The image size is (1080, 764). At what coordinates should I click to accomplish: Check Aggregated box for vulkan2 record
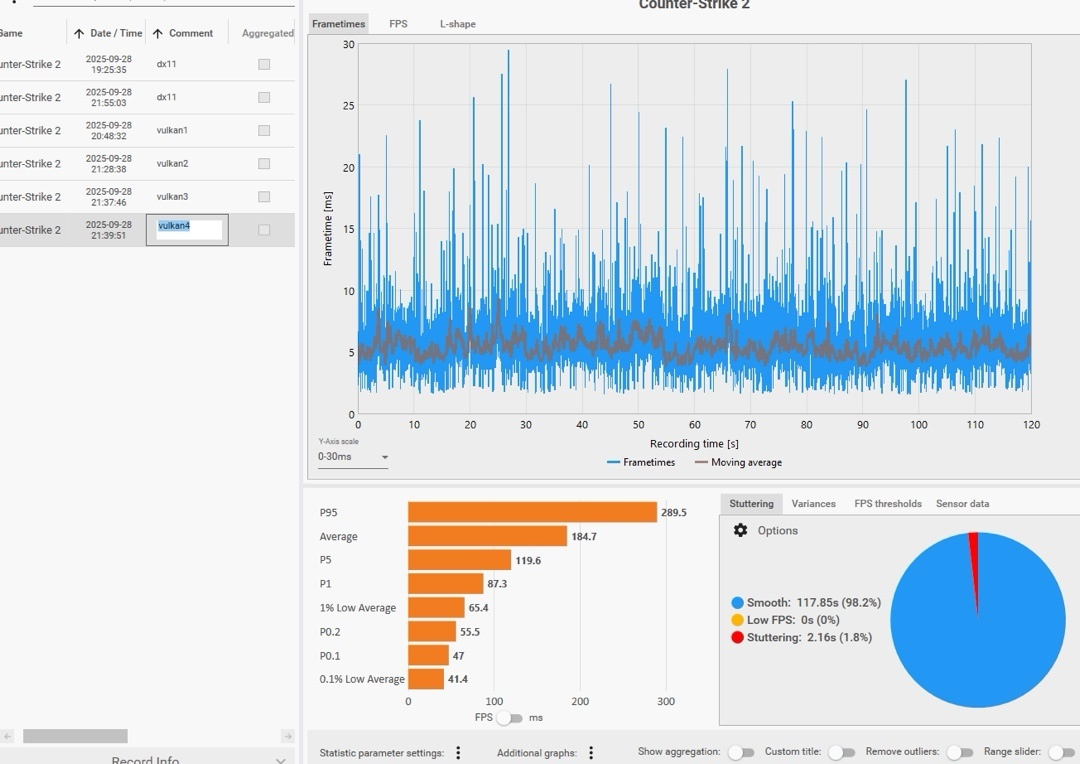pos(264,163)
